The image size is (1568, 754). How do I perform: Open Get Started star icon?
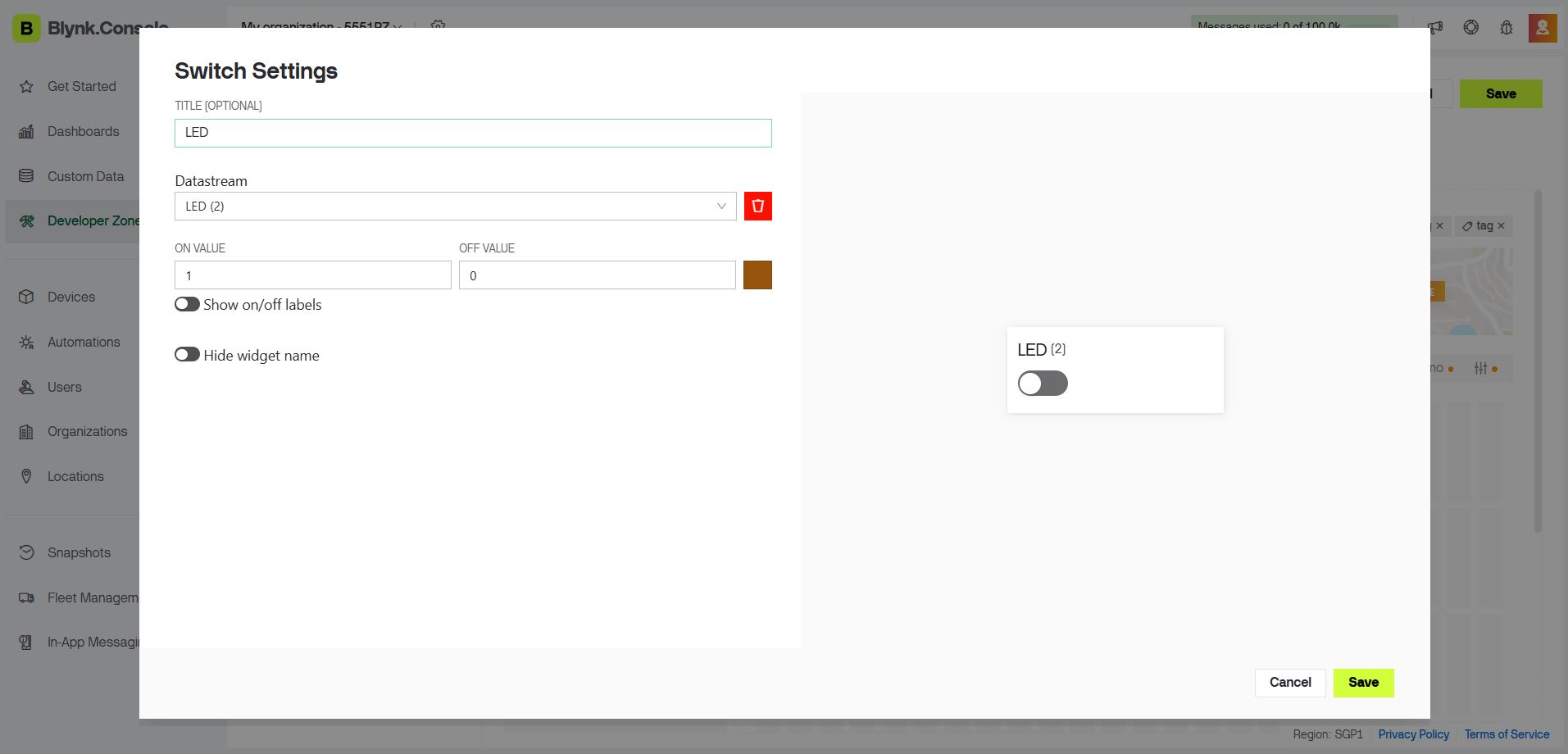(26, 86)
